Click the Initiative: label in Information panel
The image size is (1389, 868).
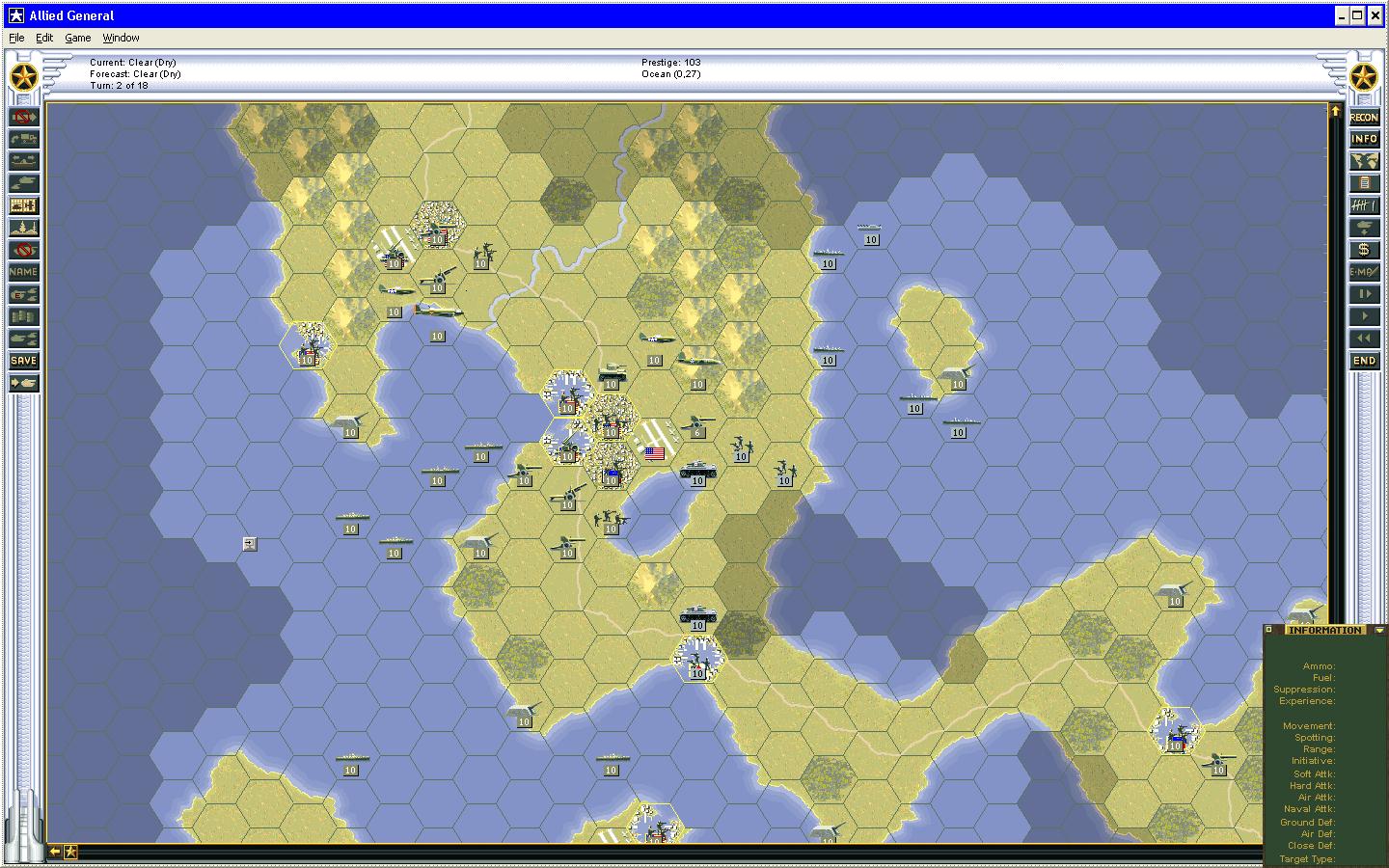pyautogui.click(x=1314, y=761)
